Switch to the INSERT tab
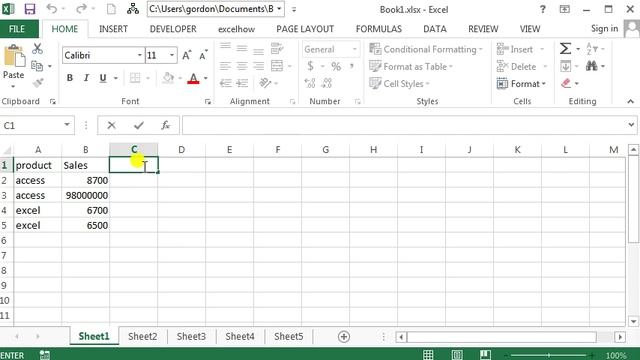This screenshot has width=640, height=360. [113, 29]
